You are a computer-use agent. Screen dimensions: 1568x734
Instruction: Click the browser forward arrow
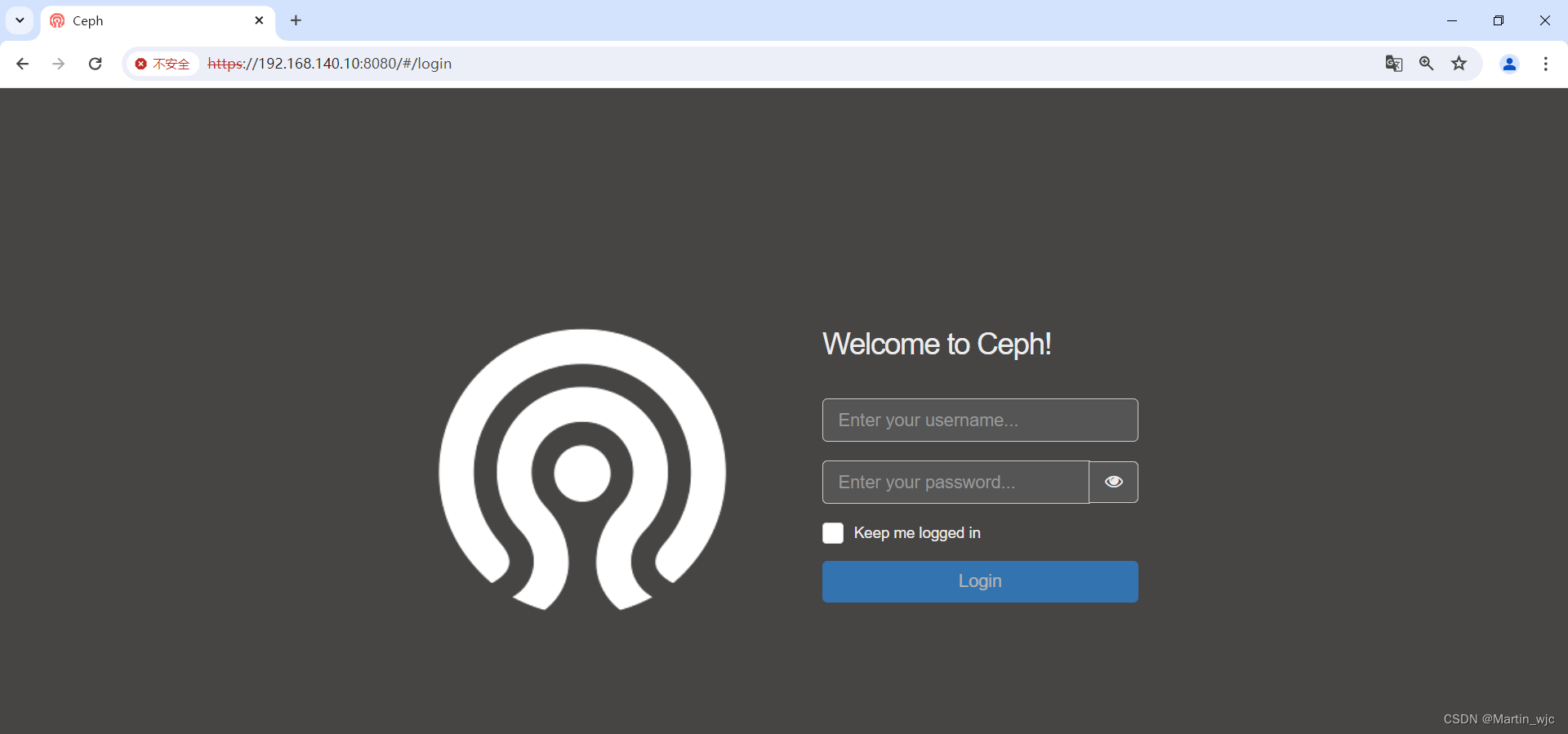[58, 64]
